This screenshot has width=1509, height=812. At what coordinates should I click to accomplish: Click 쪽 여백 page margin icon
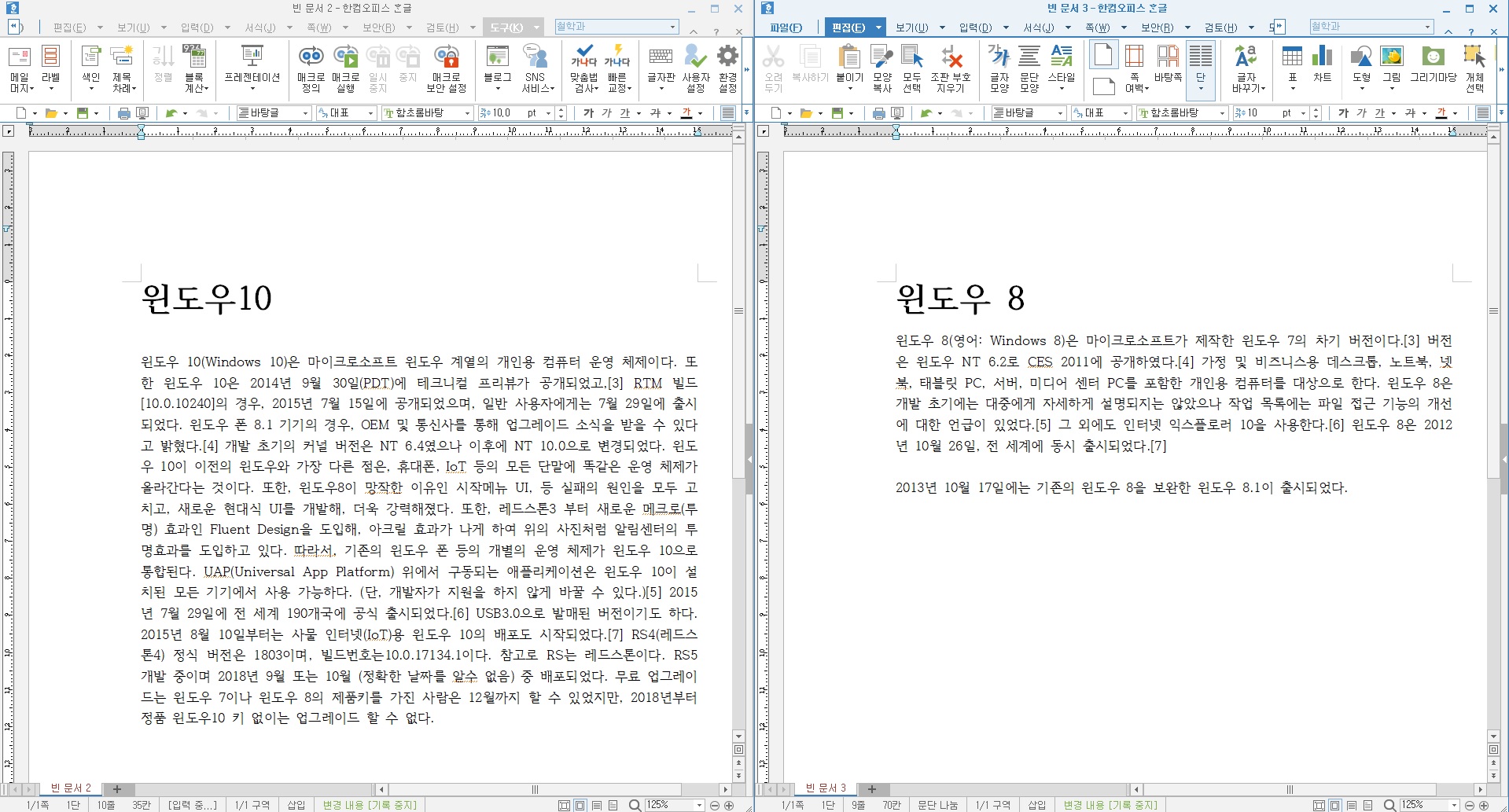click(x=1135, y=68)
